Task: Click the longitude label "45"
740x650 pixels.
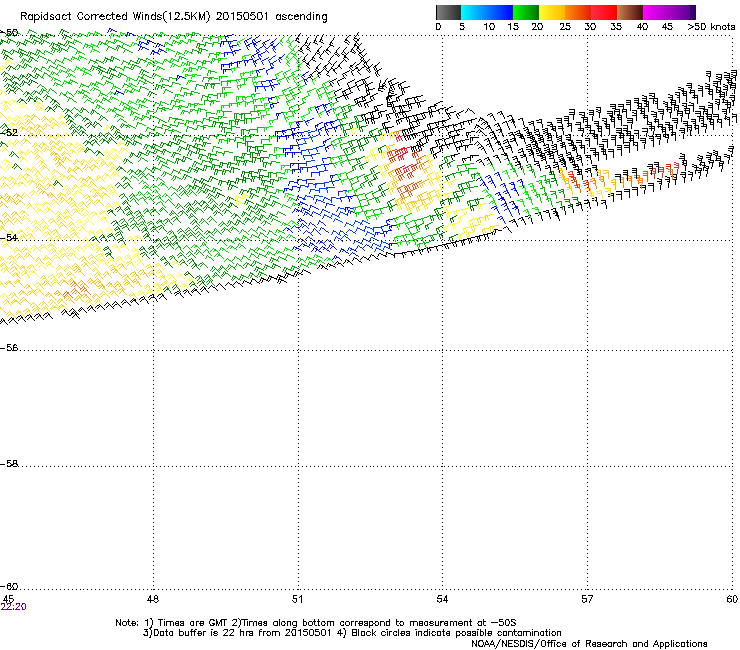Action: point(8,599)
